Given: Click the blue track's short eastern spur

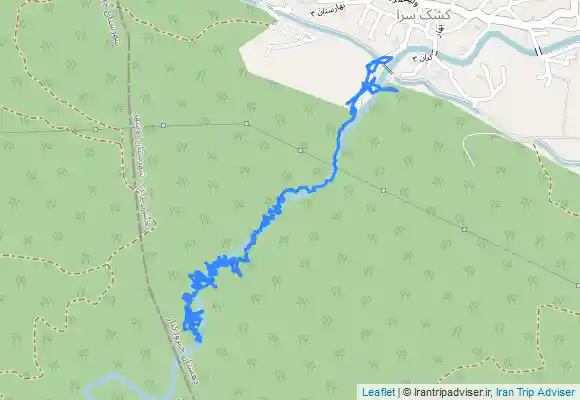Looking at the screenshot, I should click(387, 88).
